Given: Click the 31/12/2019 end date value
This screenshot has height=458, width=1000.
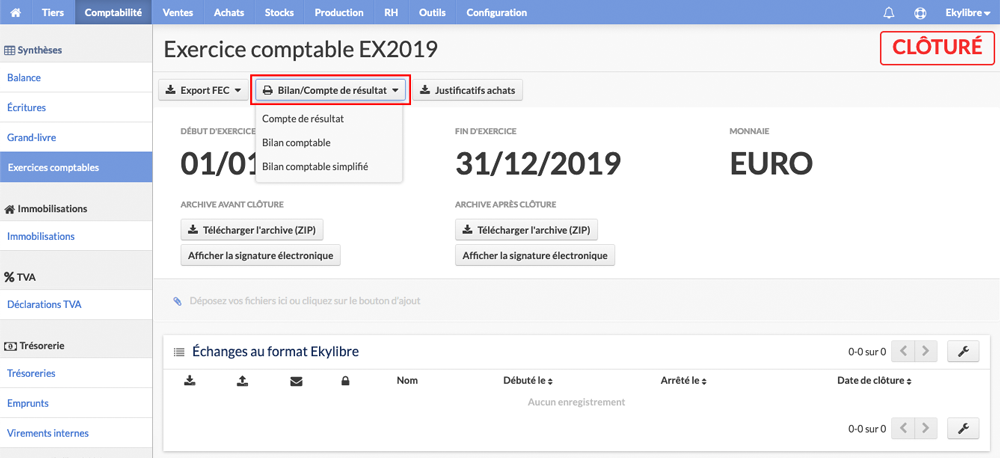Looking at the screenshot, I should click(538, 164).
